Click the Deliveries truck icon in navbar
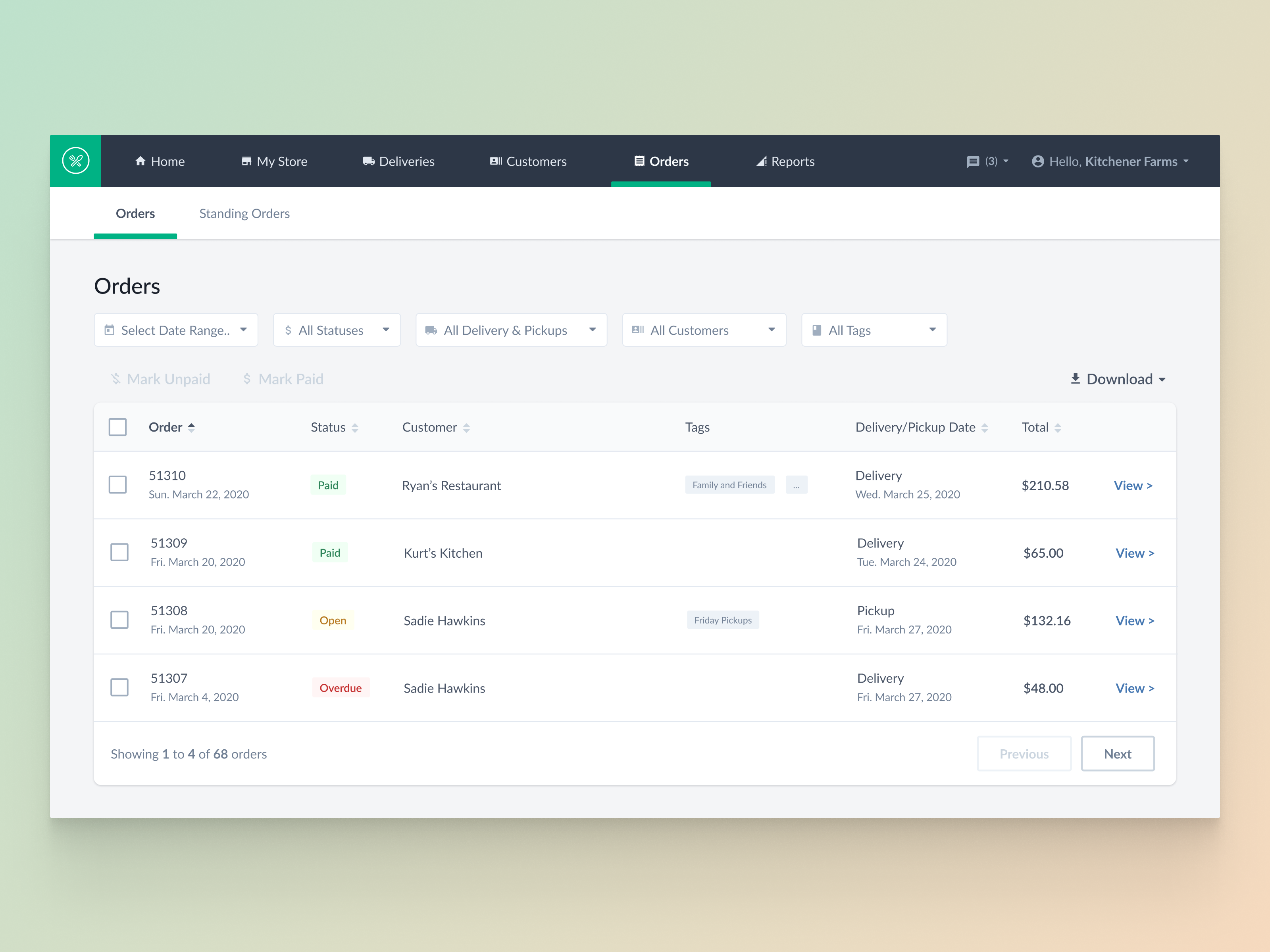The height and width of the screenshot is (952, 1270). [x=369, y=161]
